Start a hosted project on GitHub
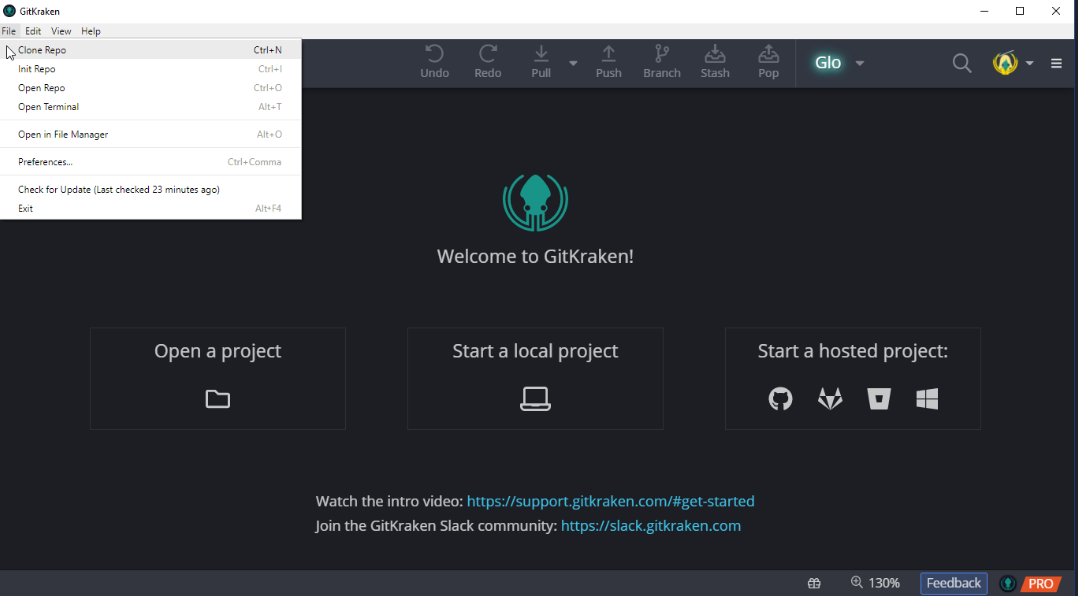The width and height of the screenshot is (1078, 596). pos(780,399)
